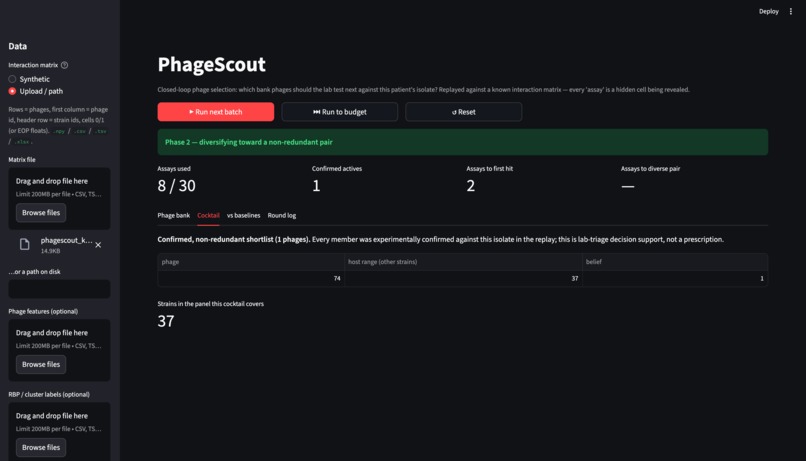Browse files for RBP / cluster labels
The width and height of the screenshot is (806, 461).
pyautogui.click(x=41, y=448)
